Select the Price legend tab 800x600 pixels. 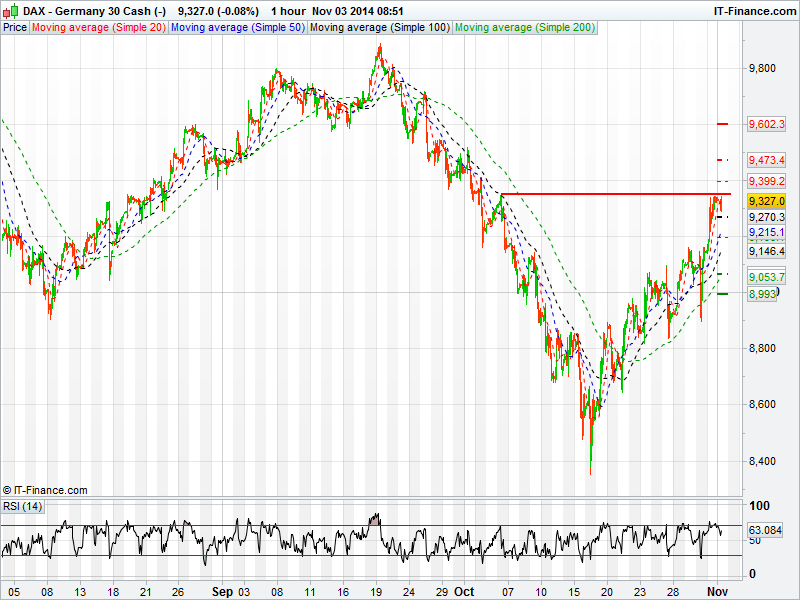pos(15,28)
